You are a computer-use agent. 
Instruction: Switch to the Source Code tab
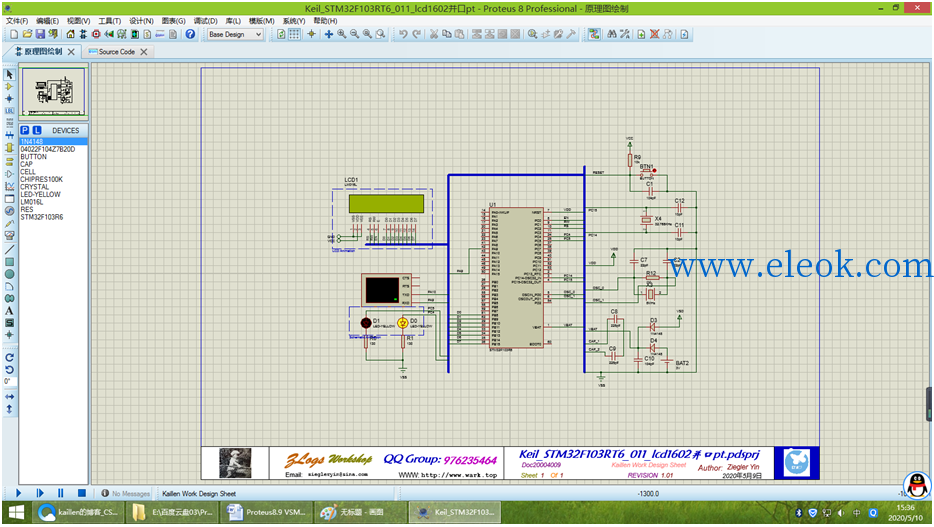point(117,52)
